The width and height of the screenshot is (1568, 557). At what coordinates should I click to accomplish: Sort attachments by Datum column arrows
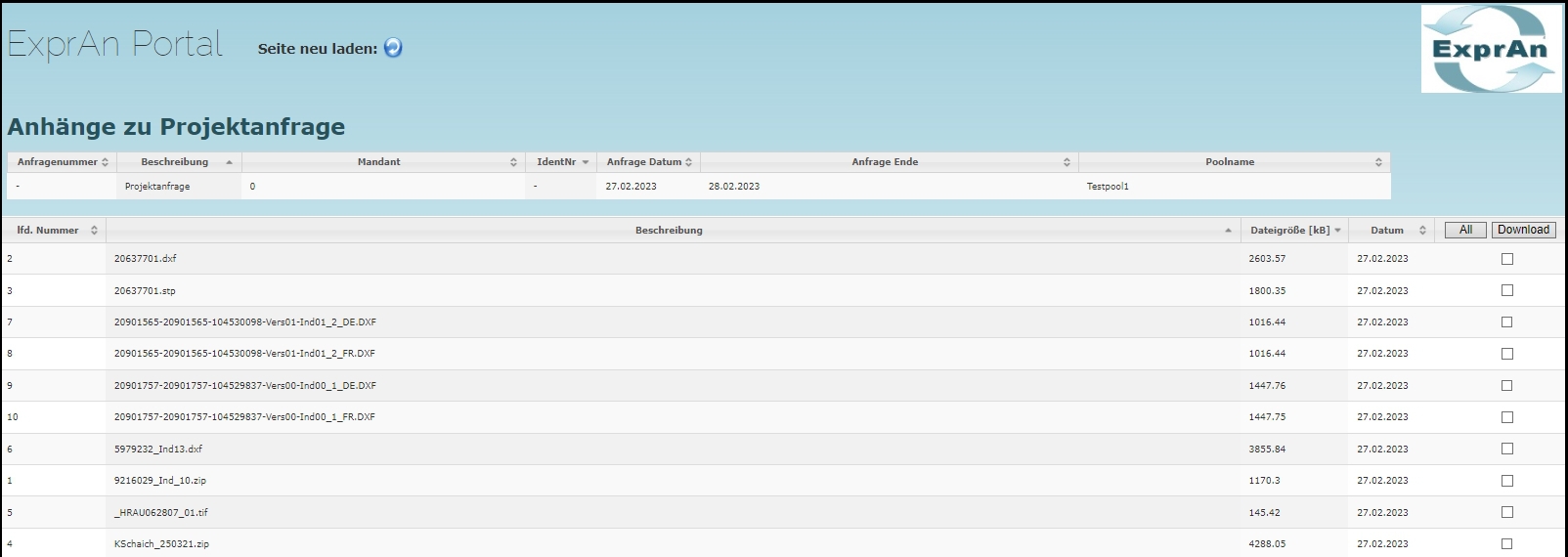[1422, 231]
